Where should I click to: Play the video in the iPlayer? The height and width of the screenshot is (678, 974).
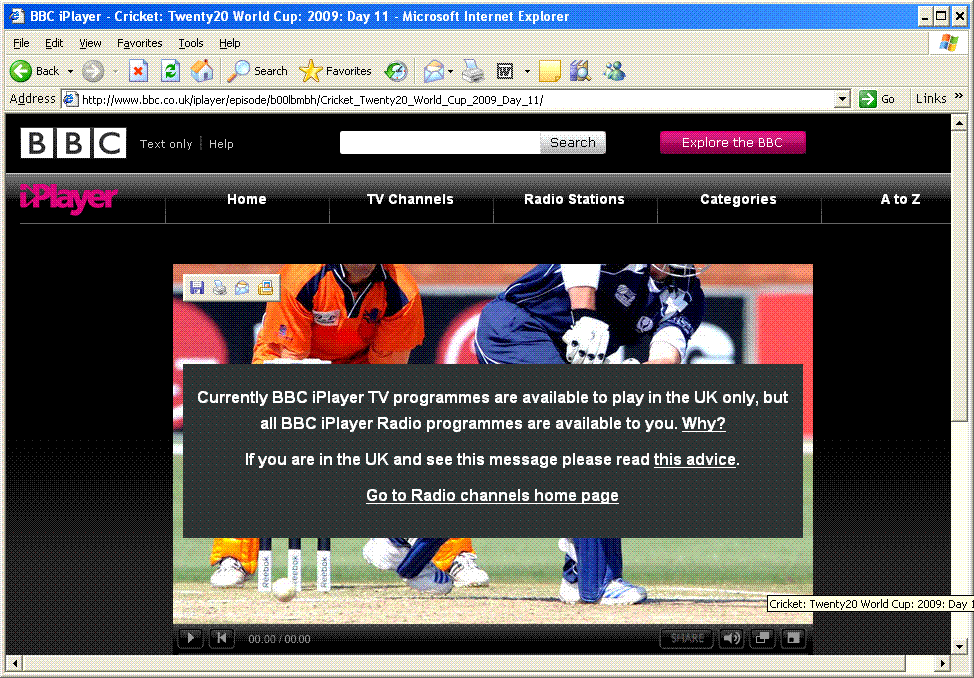(190, 638)
